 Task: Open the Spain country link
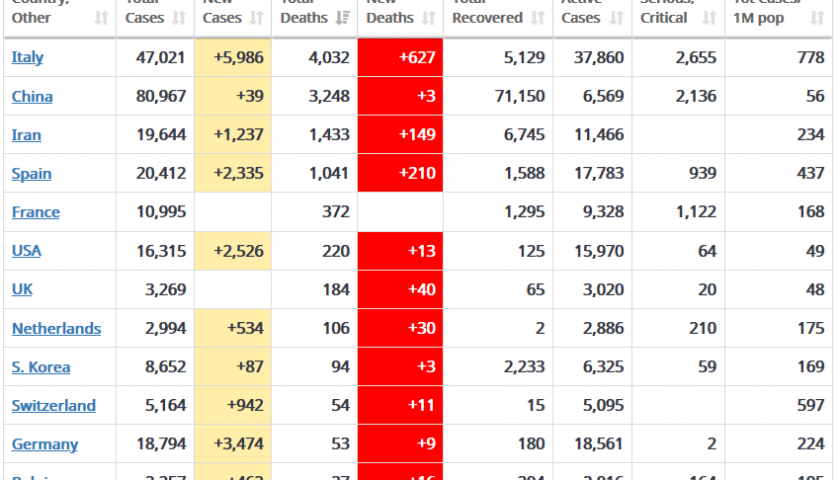(x=32, y=174)
